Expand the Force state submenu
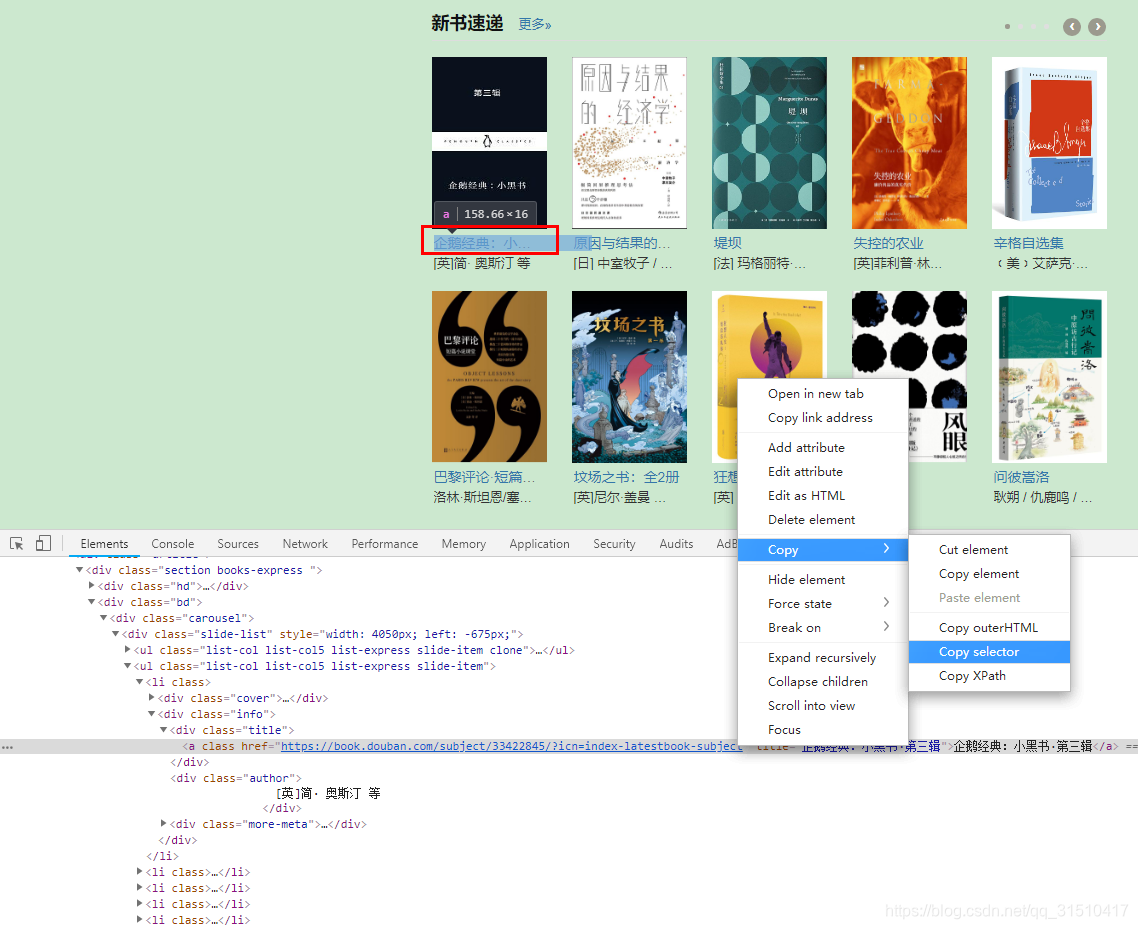1138x929 pixels. pos(822,604)
